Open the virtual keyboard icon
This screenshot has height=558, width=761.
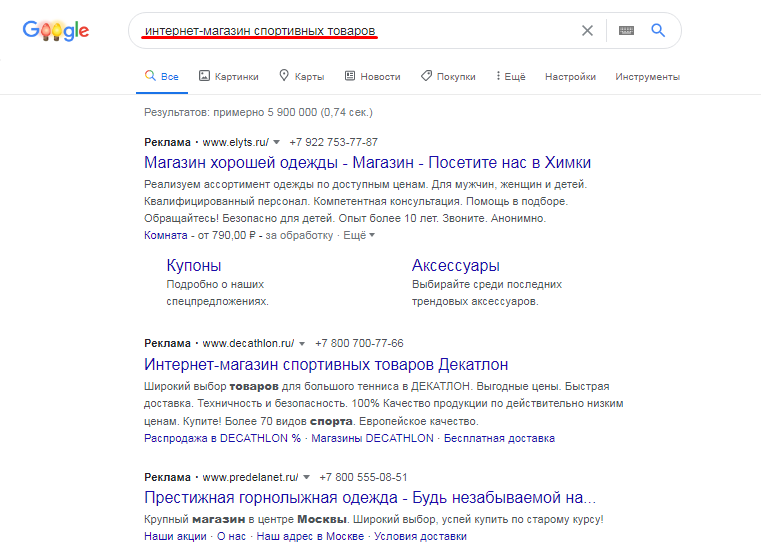627,31
